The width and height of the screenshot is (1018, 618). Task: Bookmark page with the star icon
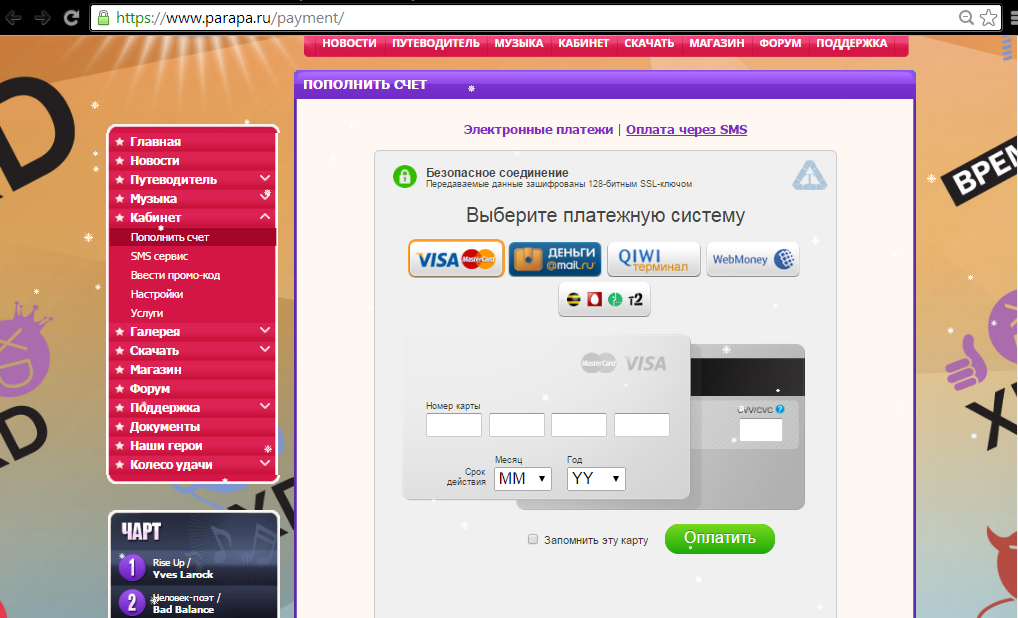pos(989,18)
